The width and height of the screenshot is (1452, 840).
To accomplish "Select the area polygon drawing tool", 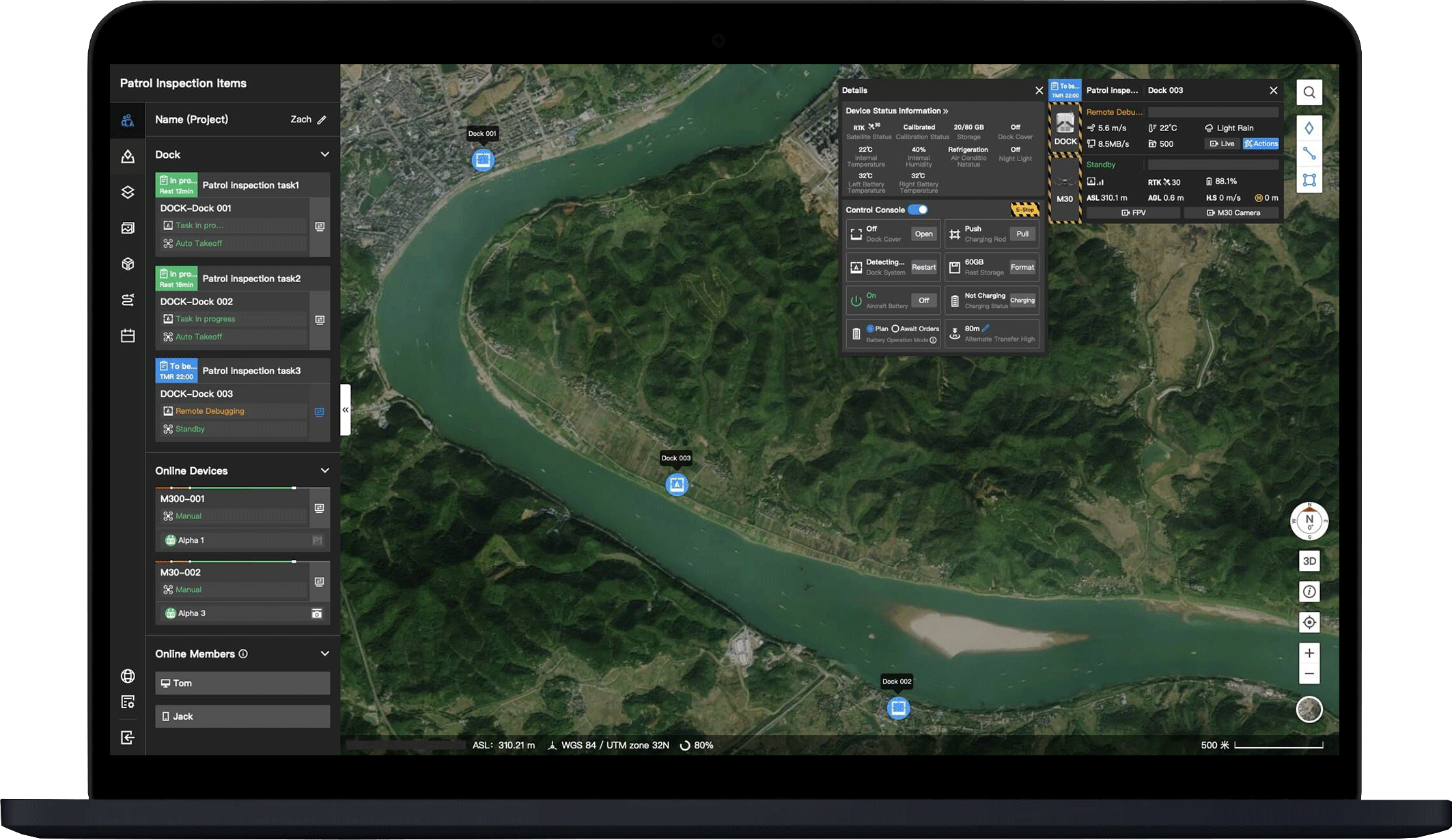I will pos(1309,180).
